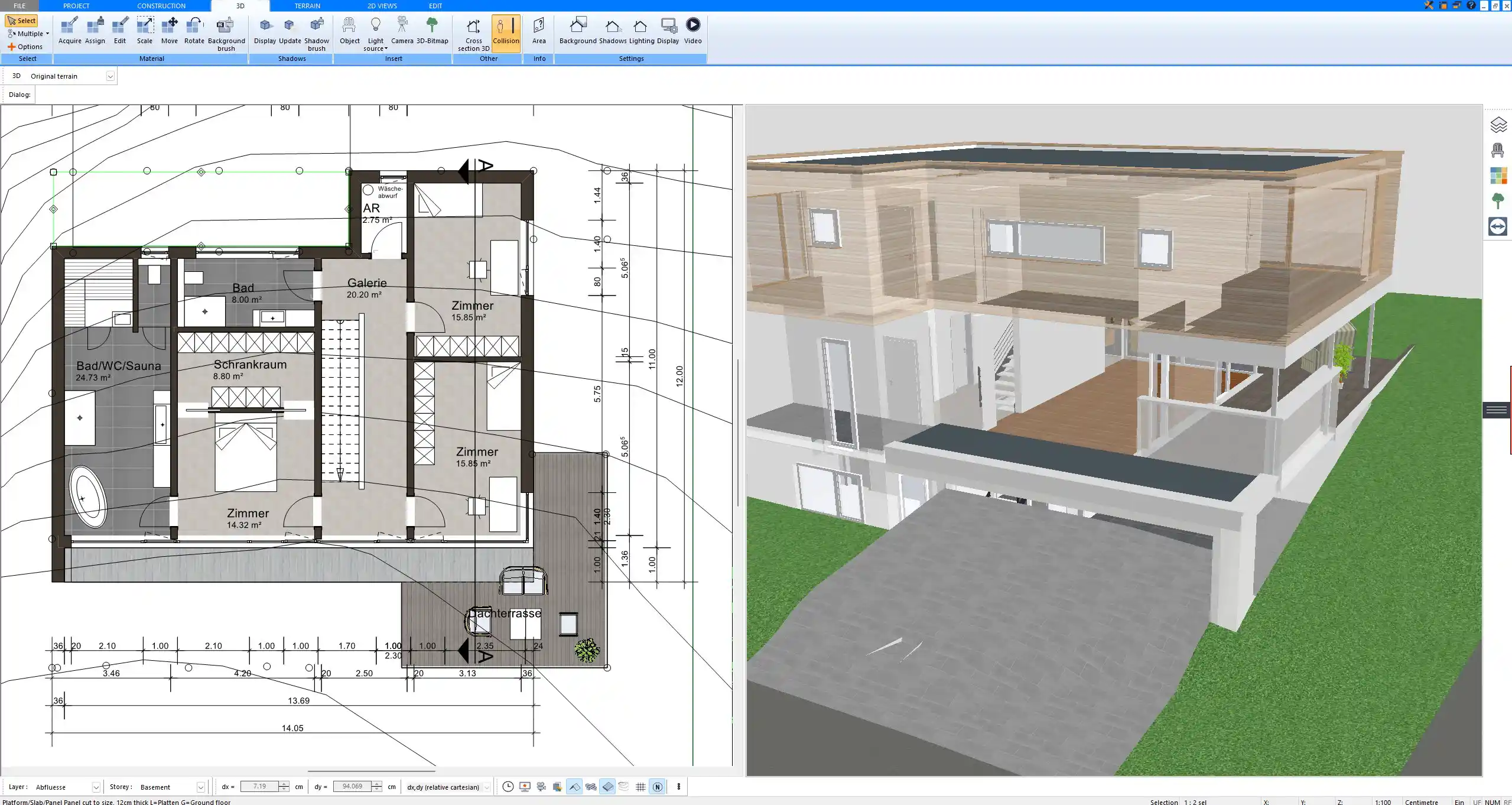Screen dimensions: 1512x805
Task: Click the Schrankraum room label
Action: pos(250,365)
